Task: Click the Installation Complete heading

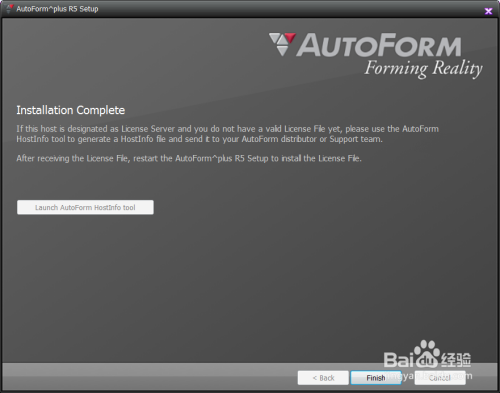Action: click(71, 110)
